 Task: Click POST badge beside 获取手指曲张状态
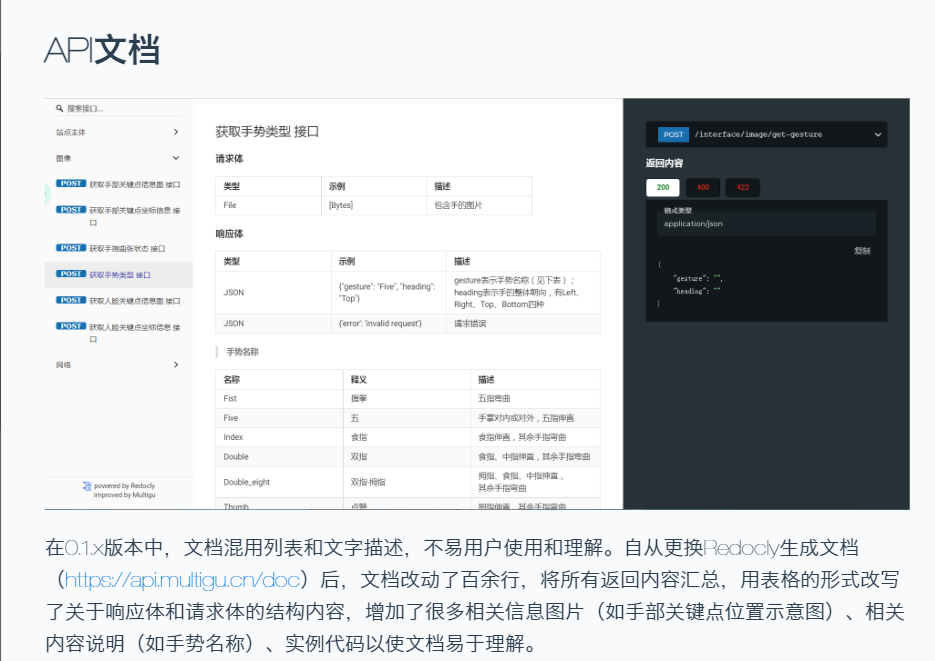71,248
